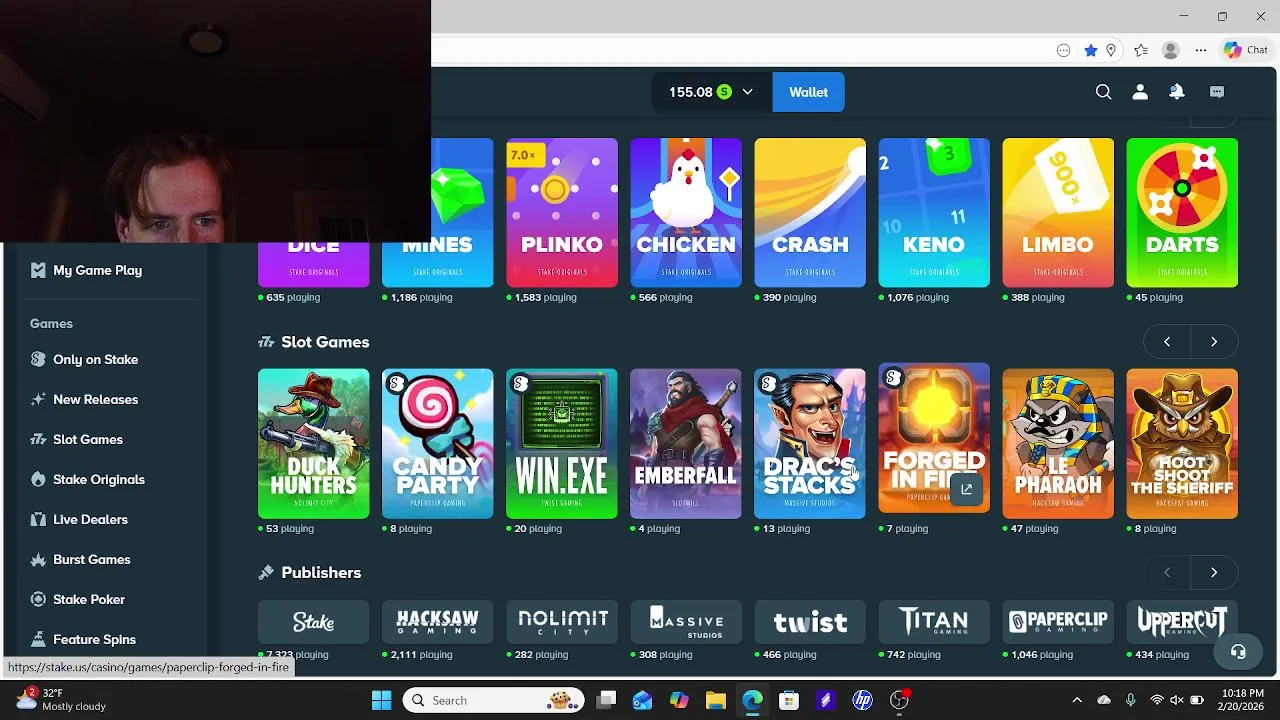Screen dimensions: 1280x720
Task: Open the Emberfall slot
Action: point(686,444)
